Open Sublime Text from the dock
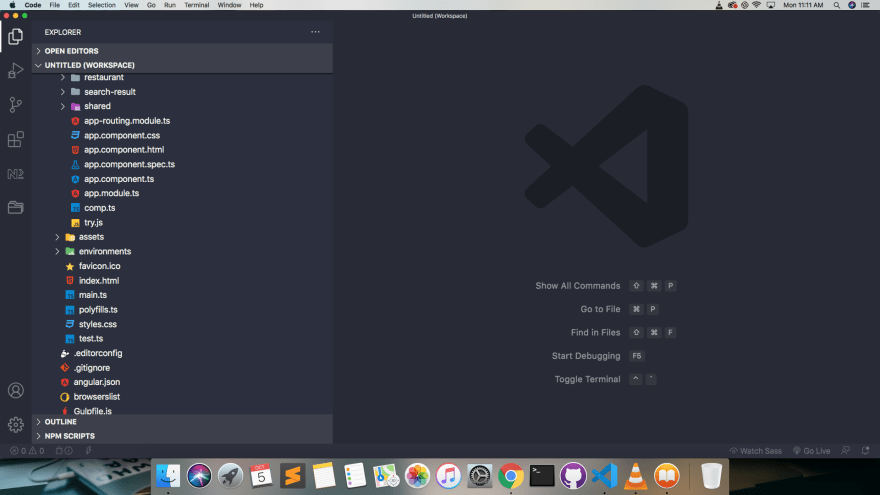880x495 pixels. pyautogui.click(x=292, y=476)
